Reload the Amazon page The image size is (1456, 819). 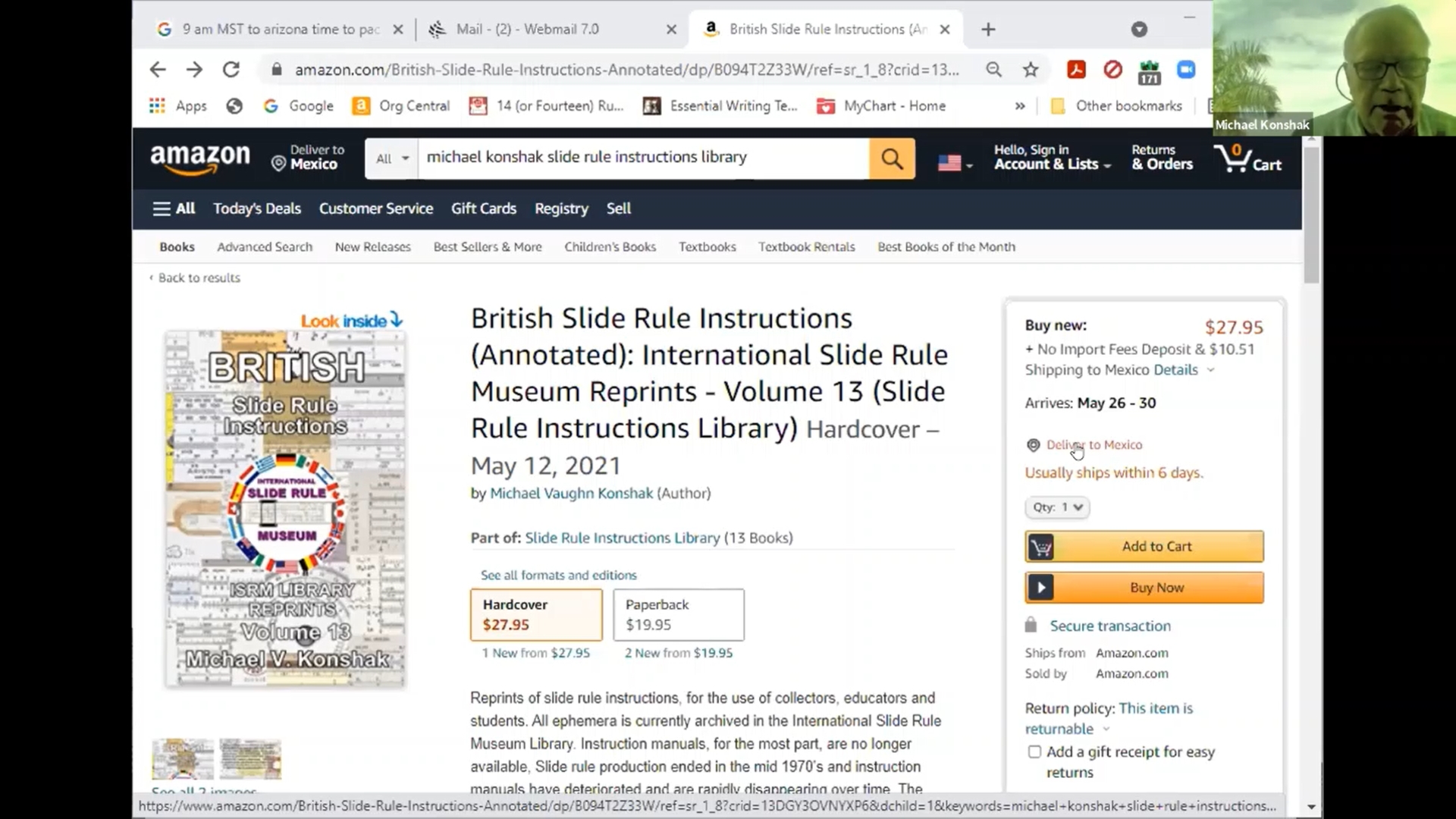(231, 70)
